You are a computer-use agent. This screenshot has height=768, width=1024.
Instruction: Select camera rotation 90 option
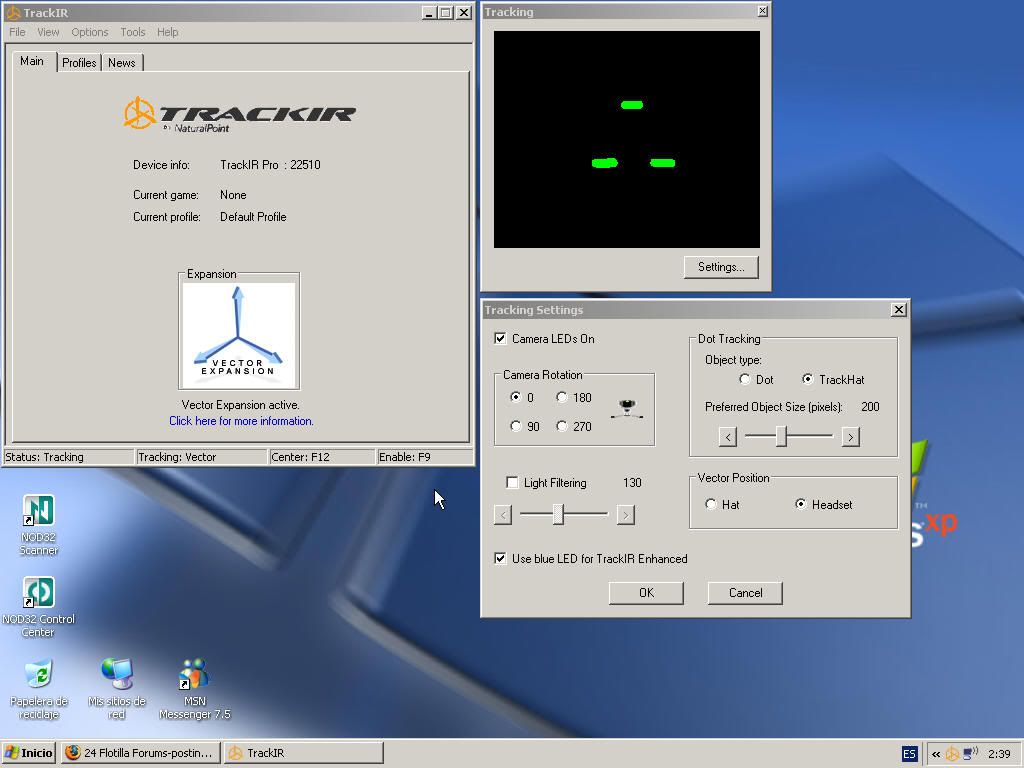516,426
